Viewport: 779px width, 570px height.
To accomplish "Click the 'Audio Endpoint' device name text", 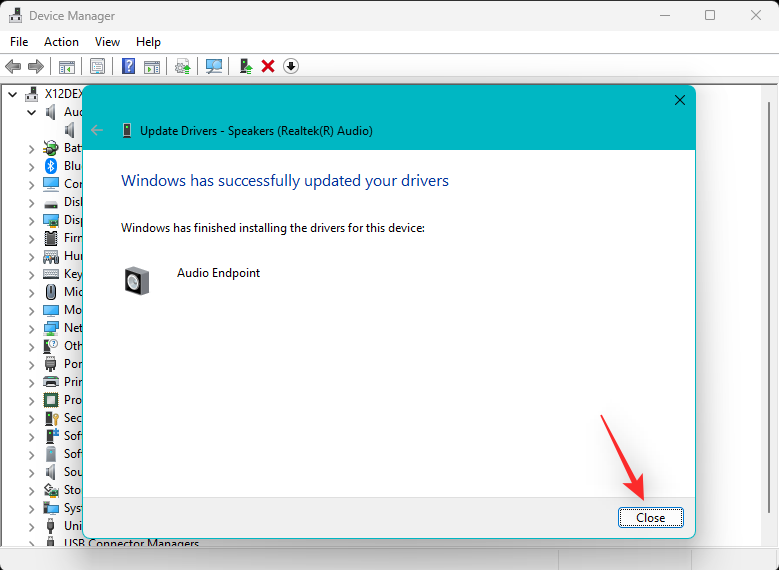I will click(218, 273).
